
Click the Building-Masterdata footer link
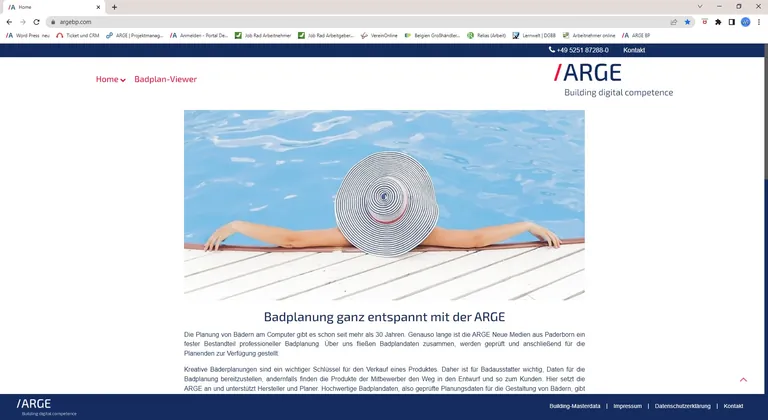click(574, 406)
